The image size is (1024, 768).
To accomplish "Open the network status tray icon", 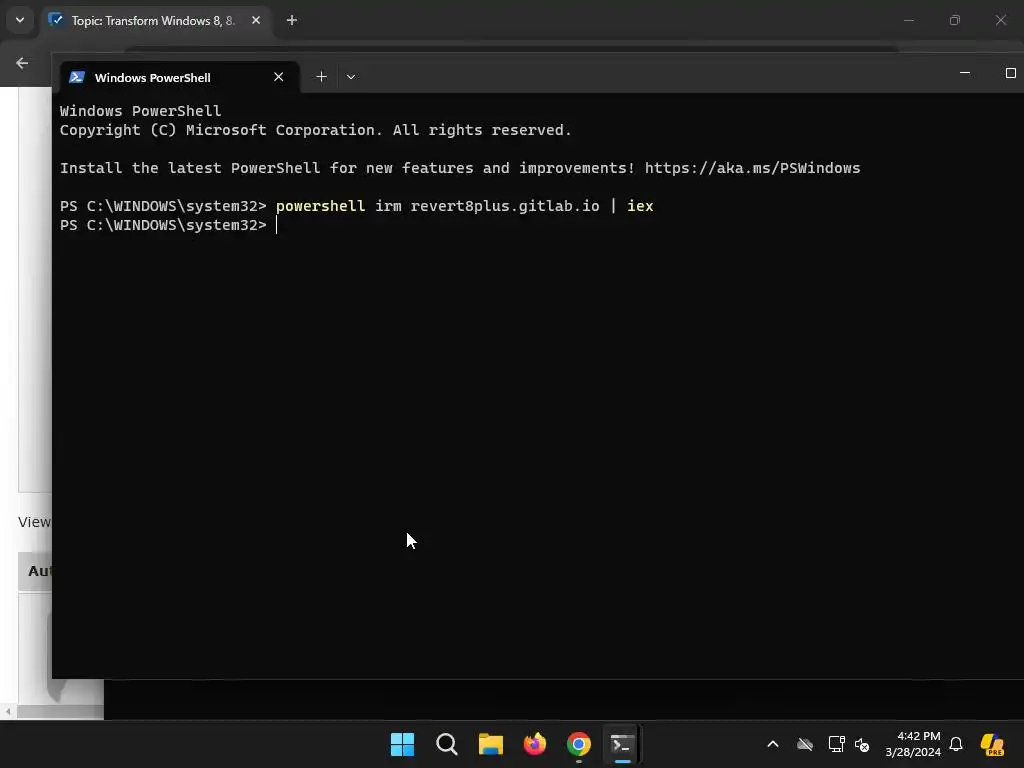I will pos(837,744).
